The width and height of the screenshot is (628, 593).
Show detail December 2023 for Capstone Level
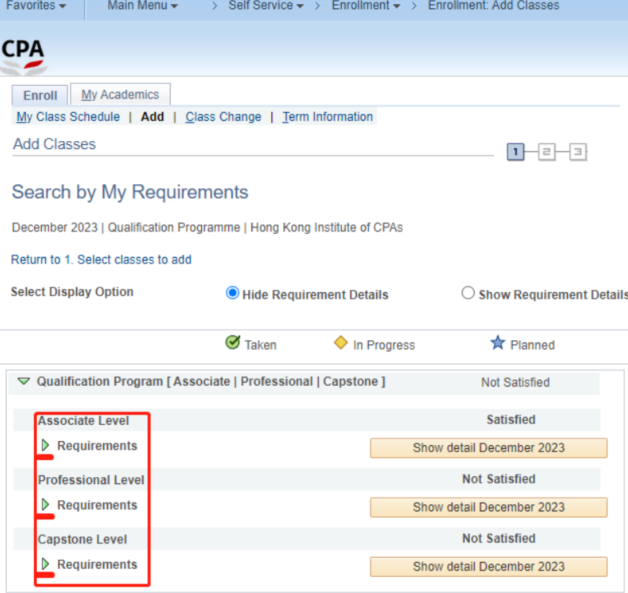[x=489, y=566]
